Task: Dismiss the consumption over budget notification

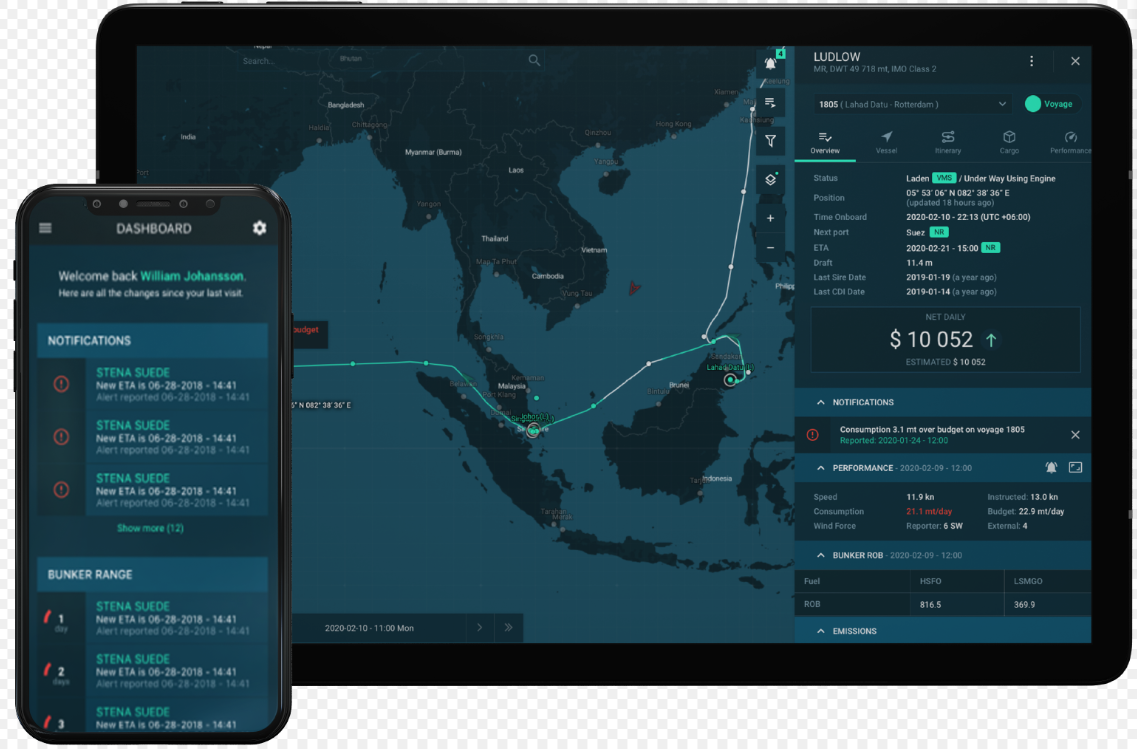Action: point(1075,435)
